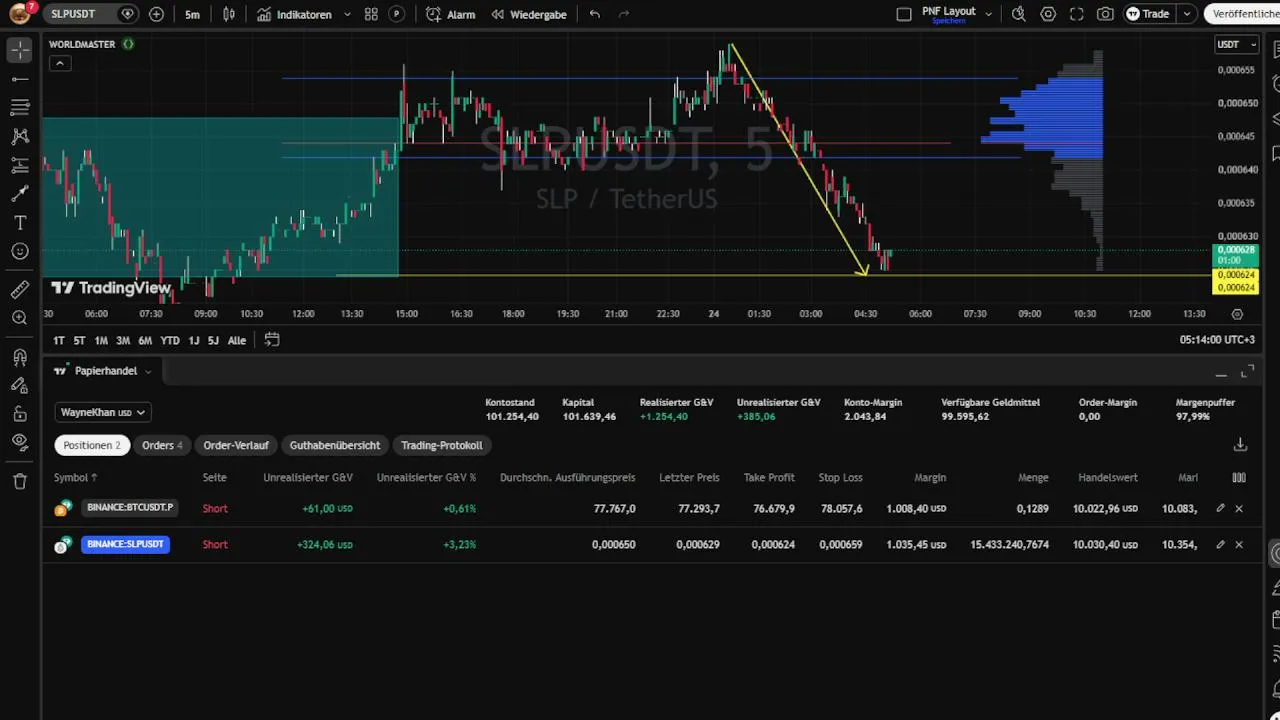
Task: Open chart settings hexagon icon
Action: [1048, 14]
